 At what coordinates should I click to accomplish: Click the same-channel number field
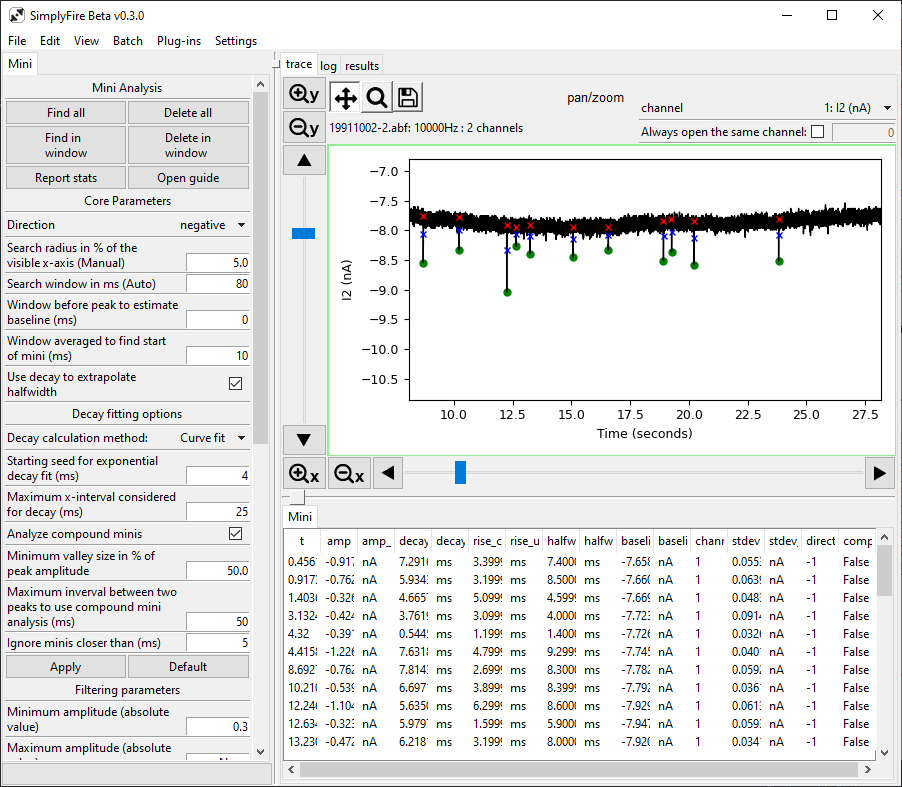863,132
